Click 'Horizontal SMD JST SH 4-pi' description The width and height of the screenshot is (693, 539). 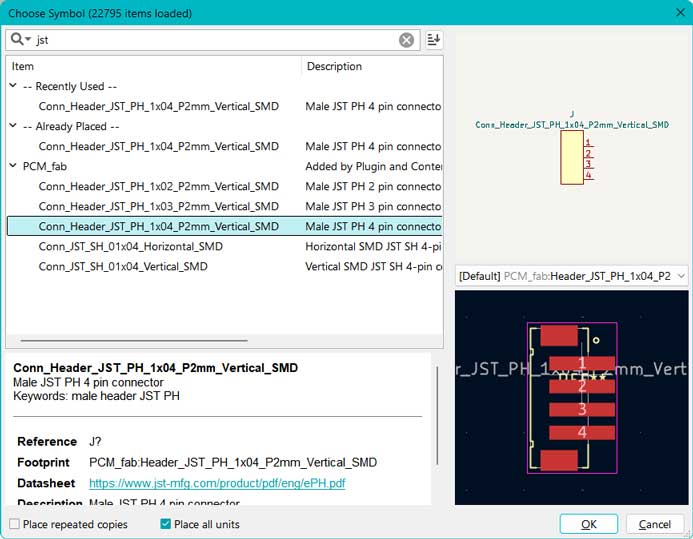point(373,247)
